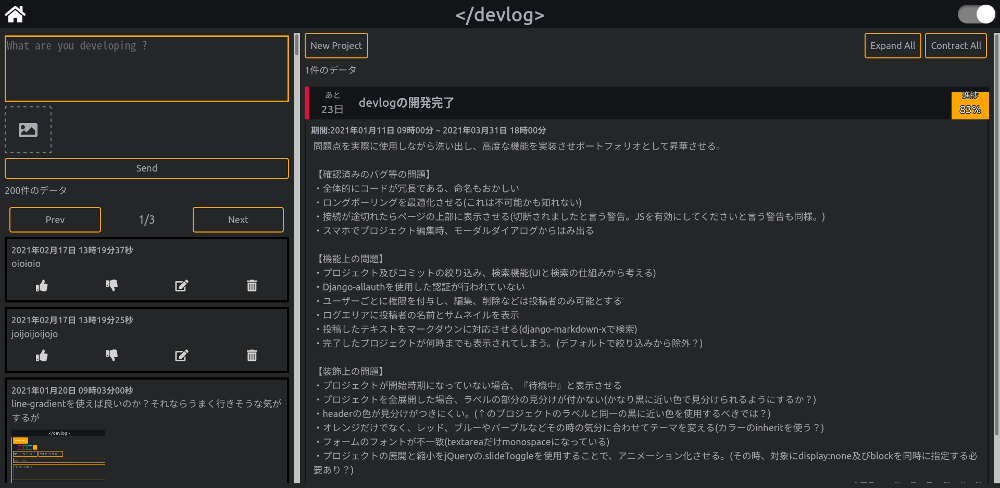Select the "200件のデータ" count text

point(36,190)
